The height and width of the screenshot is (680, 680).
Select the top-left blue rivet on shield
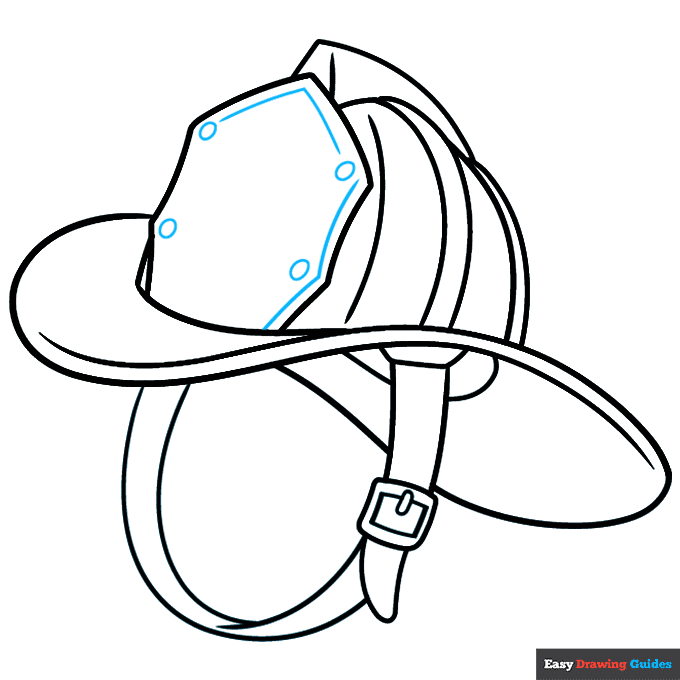208,131
